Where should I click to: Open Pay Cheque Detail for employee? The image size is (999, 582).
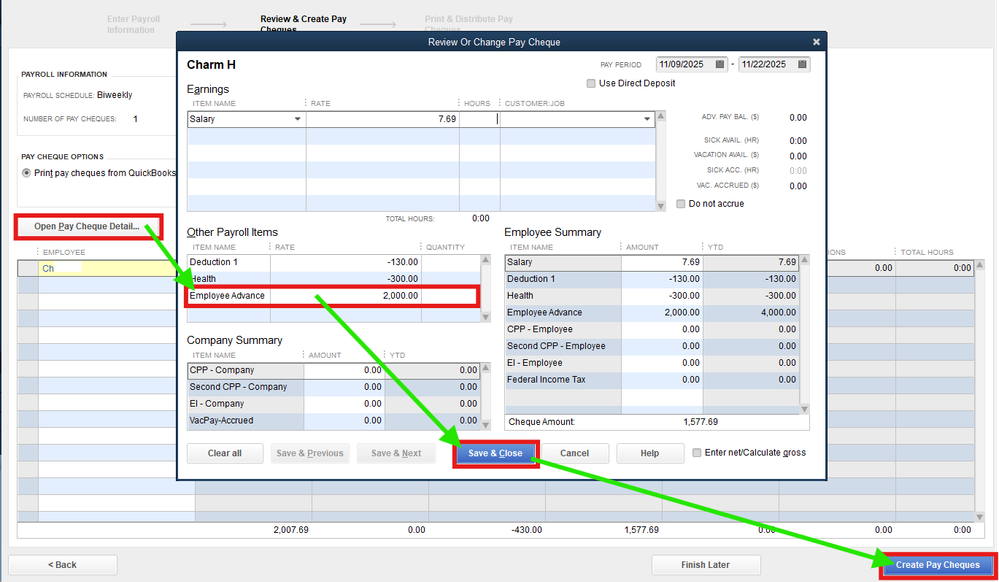tap(86, 226)
